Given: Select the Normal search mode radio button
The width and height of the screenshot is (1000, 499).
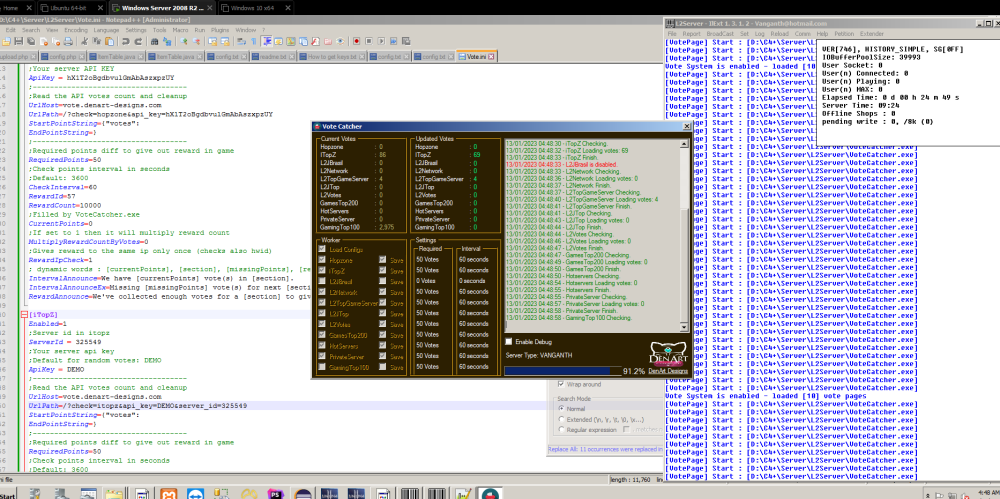Looking at the screenshot, I should 561,409.
